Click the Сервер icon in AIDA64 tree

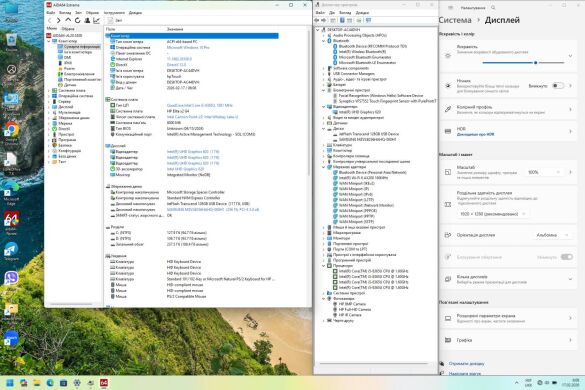(x=54, y=102)
